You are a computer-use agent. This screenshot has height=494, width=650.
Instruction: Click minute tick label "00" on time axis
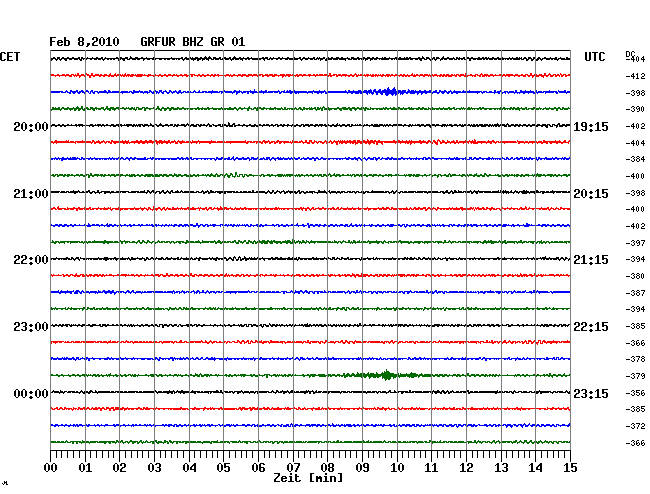pyautogui.click(x=51, y=468)
